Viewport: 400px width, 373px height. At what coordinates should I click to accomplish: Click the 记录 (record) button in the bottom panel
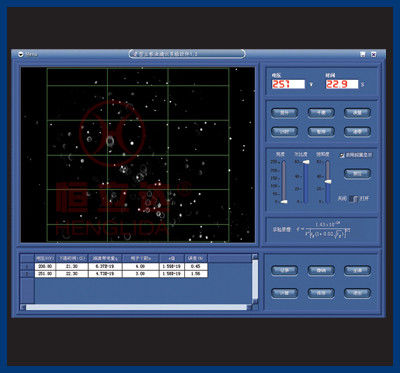click(284, 271)
